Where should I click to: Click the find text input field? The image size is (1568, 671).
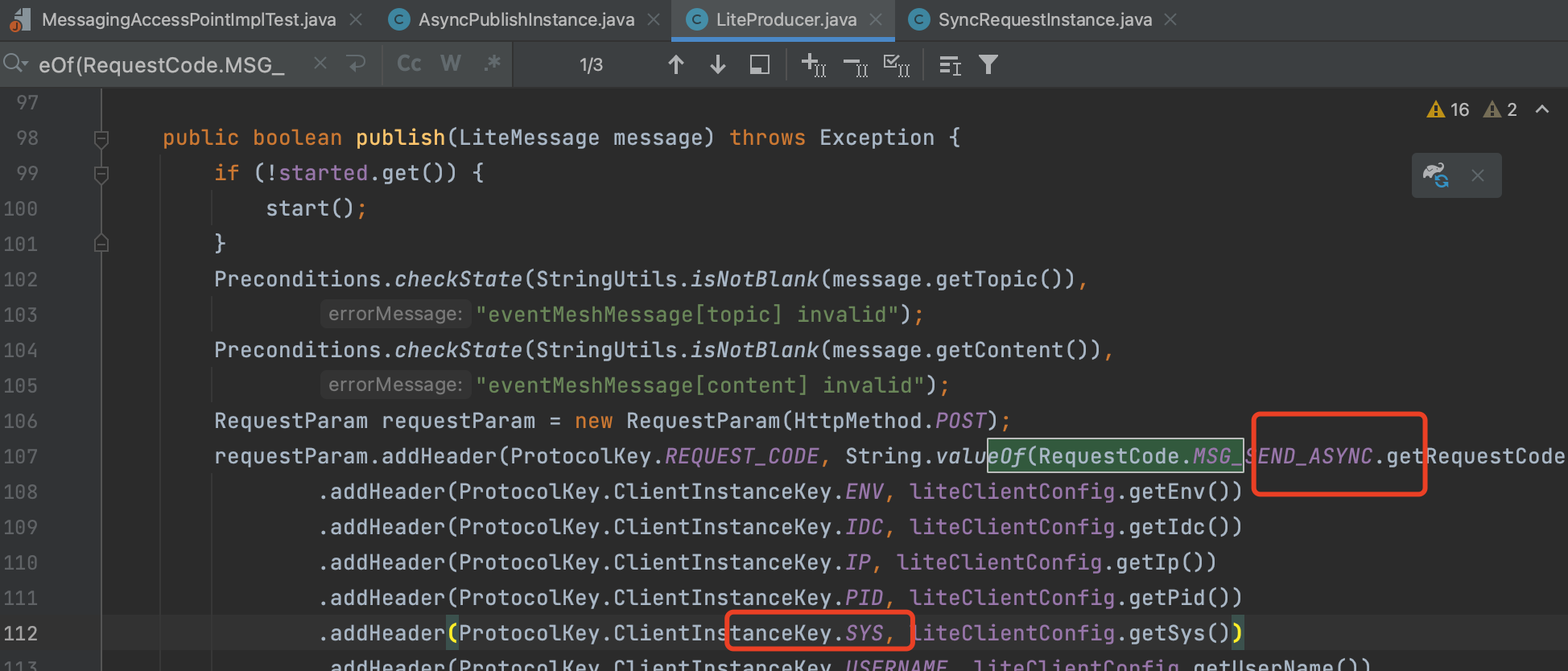pos(161,64)
